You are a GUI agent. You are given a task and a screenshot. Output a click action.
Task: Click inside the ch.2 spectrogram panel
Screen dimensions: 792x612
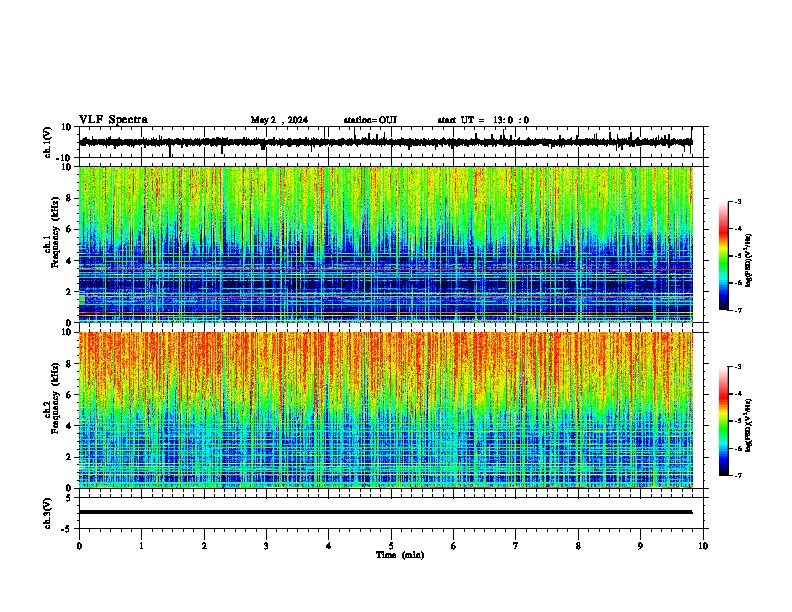point(385,410)
